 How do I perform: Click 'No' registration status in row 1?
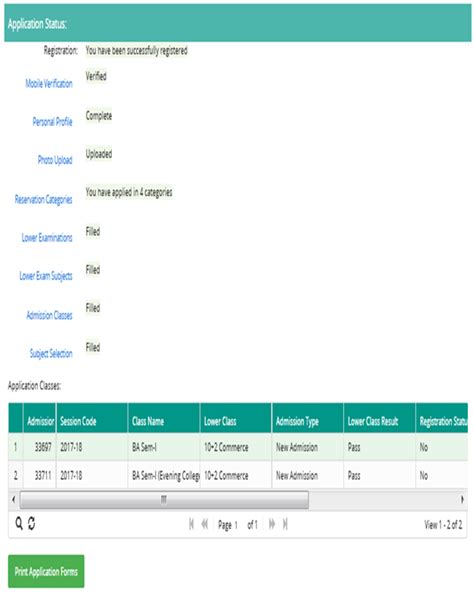click(x=442, y=447)
